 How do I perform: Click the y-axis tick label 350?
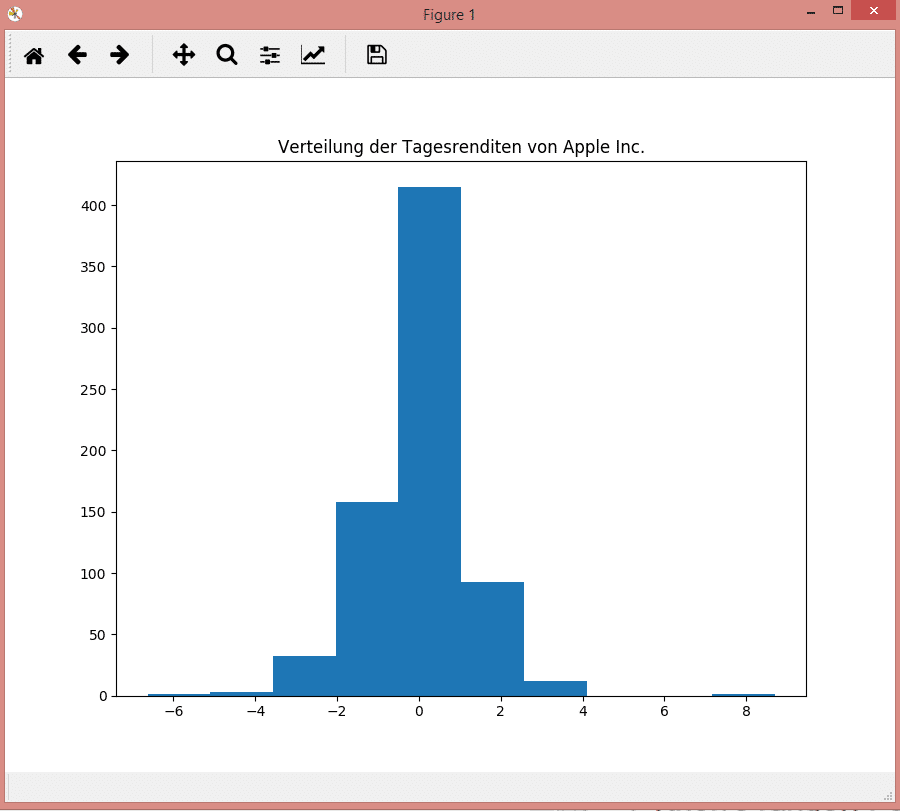[94, 267]
